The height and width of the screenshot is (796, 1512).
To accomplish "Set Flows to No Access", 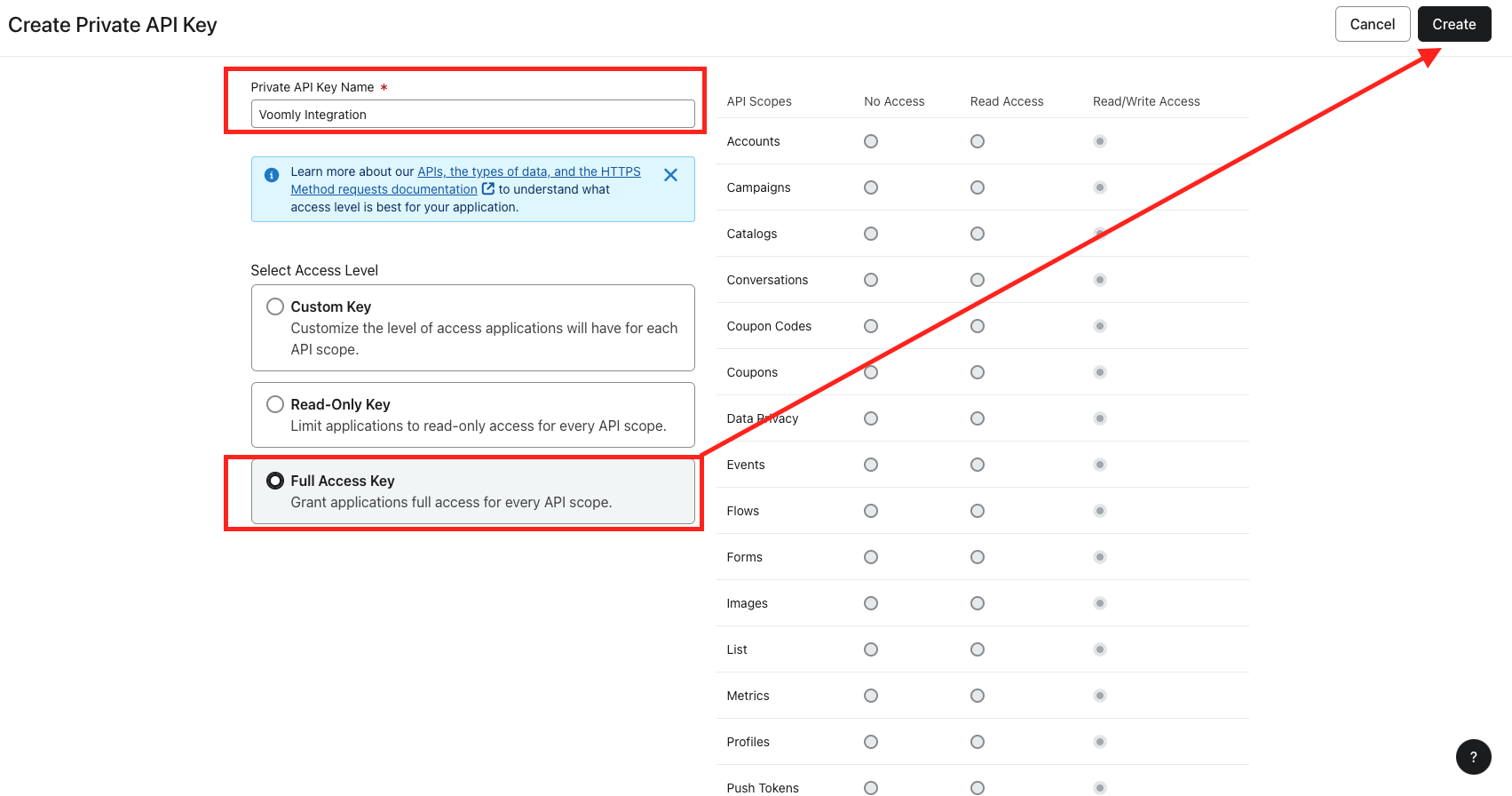I will pyautogui.click(x=871, y=511).
